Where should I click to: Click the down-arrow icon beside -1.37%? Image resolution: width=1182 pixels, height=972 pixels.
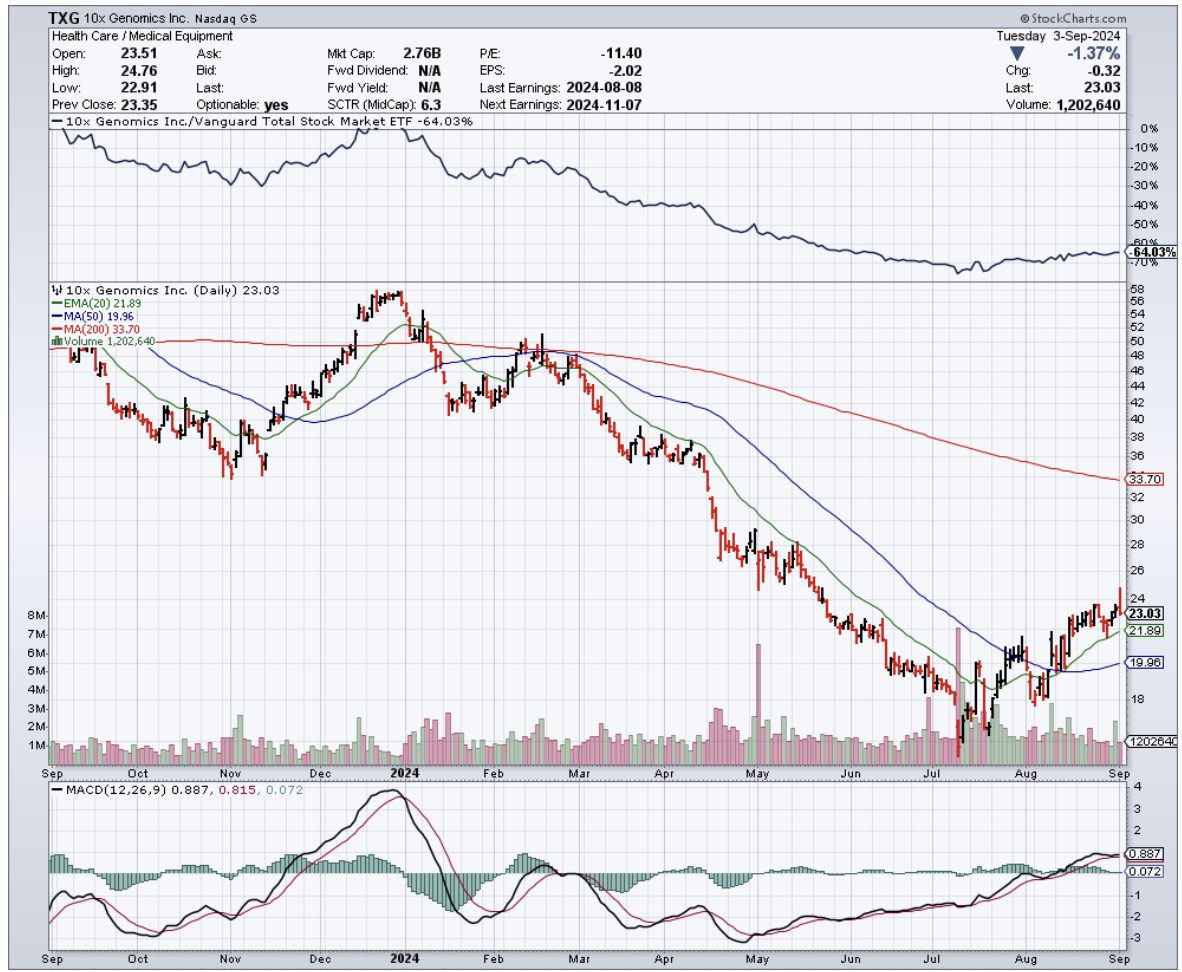pyautogui.click(x=1017, y=53)
